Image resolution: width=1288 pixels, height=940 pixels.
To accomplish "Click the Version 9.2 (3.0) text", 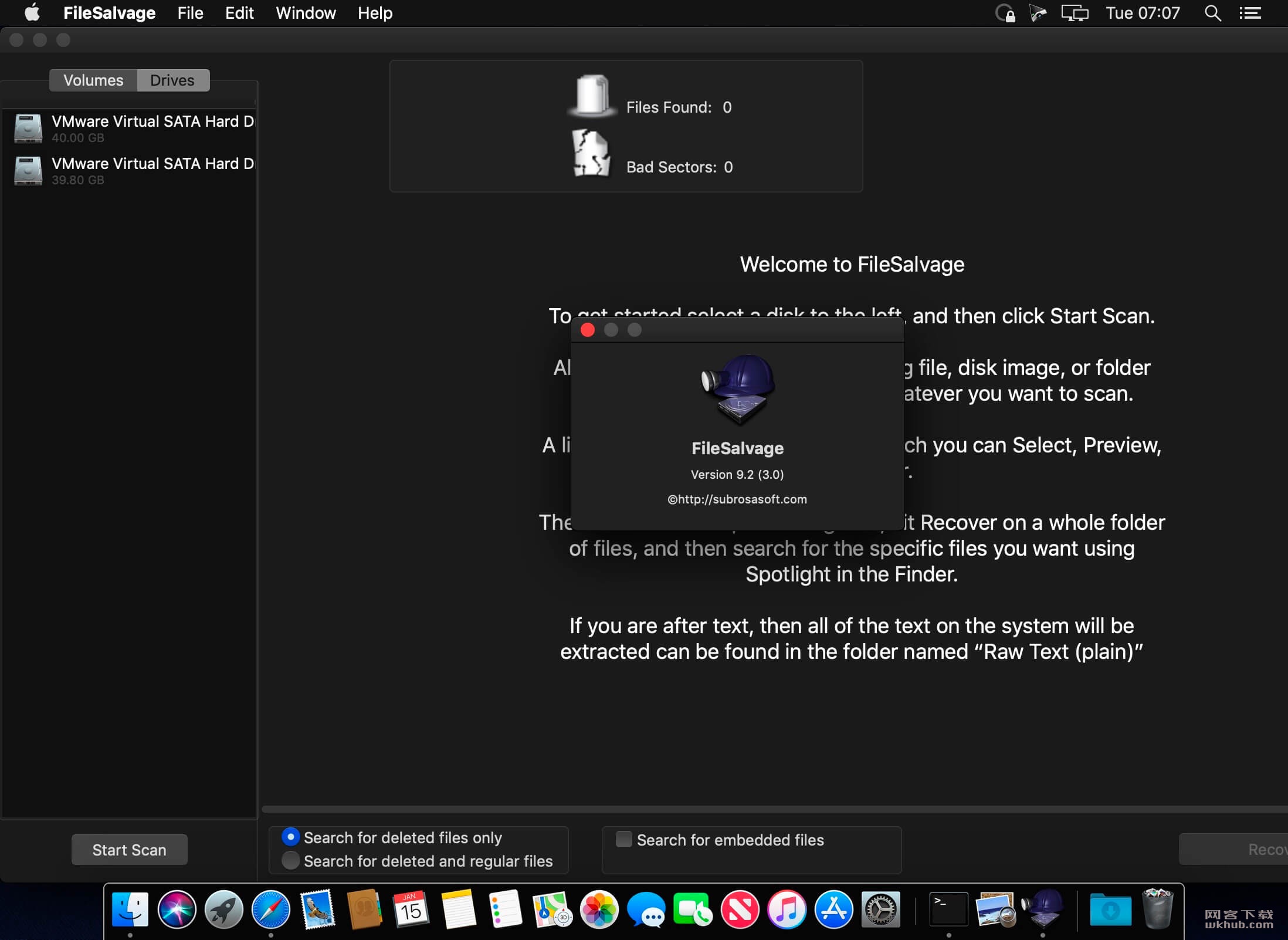I will point(737,474).
